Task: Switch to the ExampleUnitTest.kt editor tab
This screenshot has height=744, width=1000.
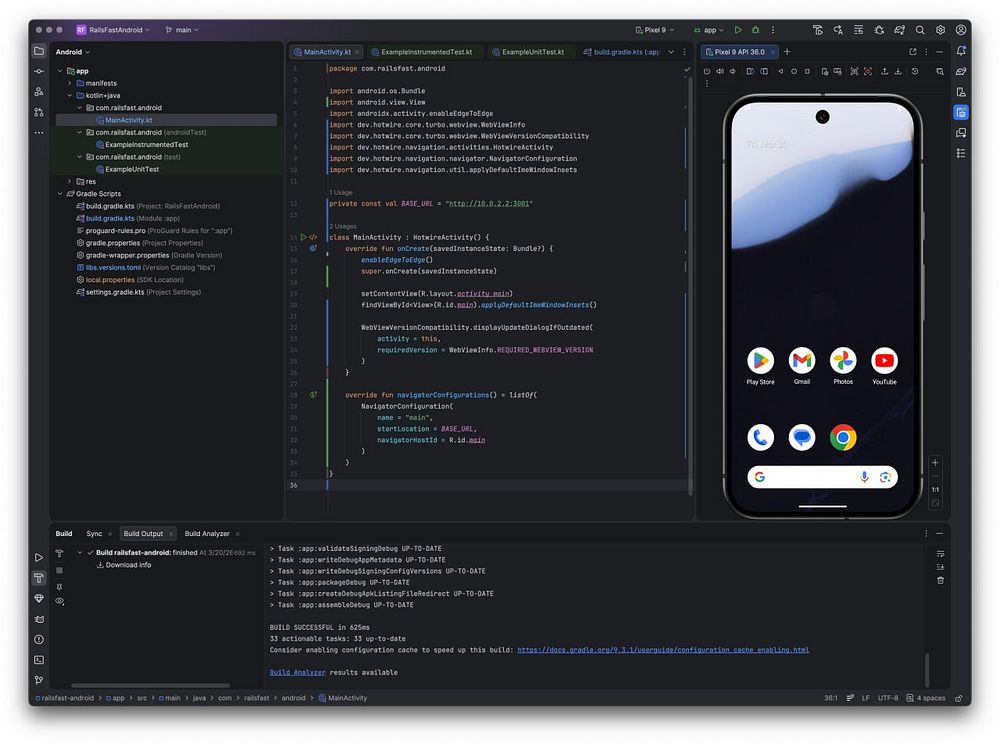Action: [532, 51]
